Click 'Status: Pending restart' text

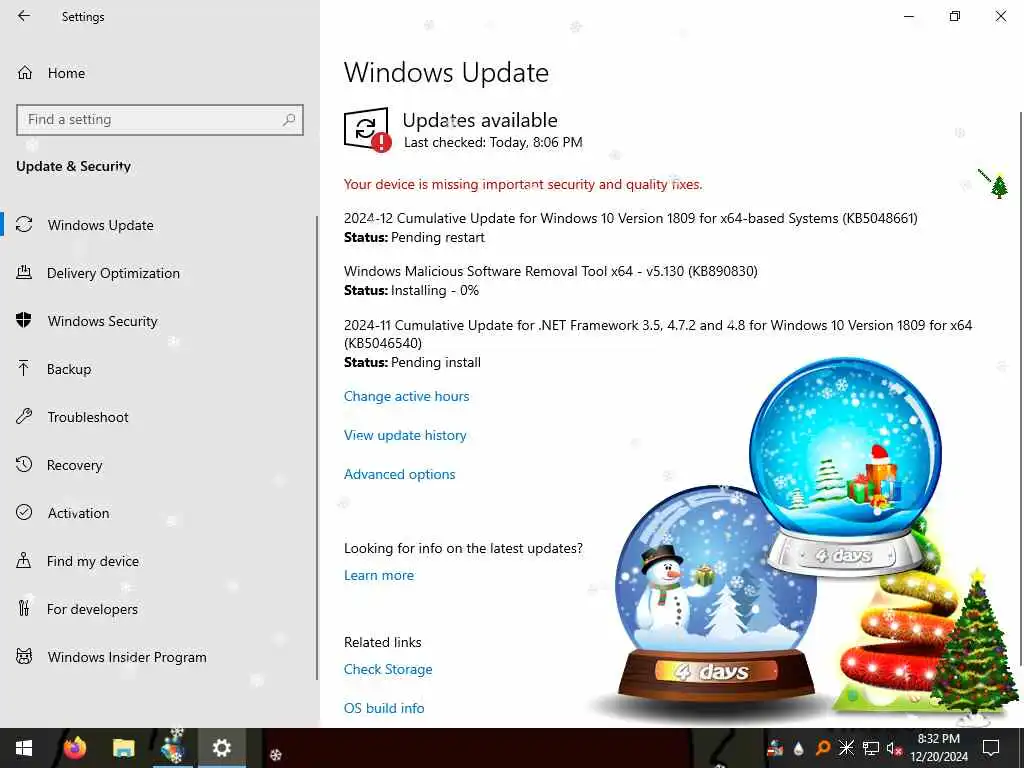click(414, 238)
